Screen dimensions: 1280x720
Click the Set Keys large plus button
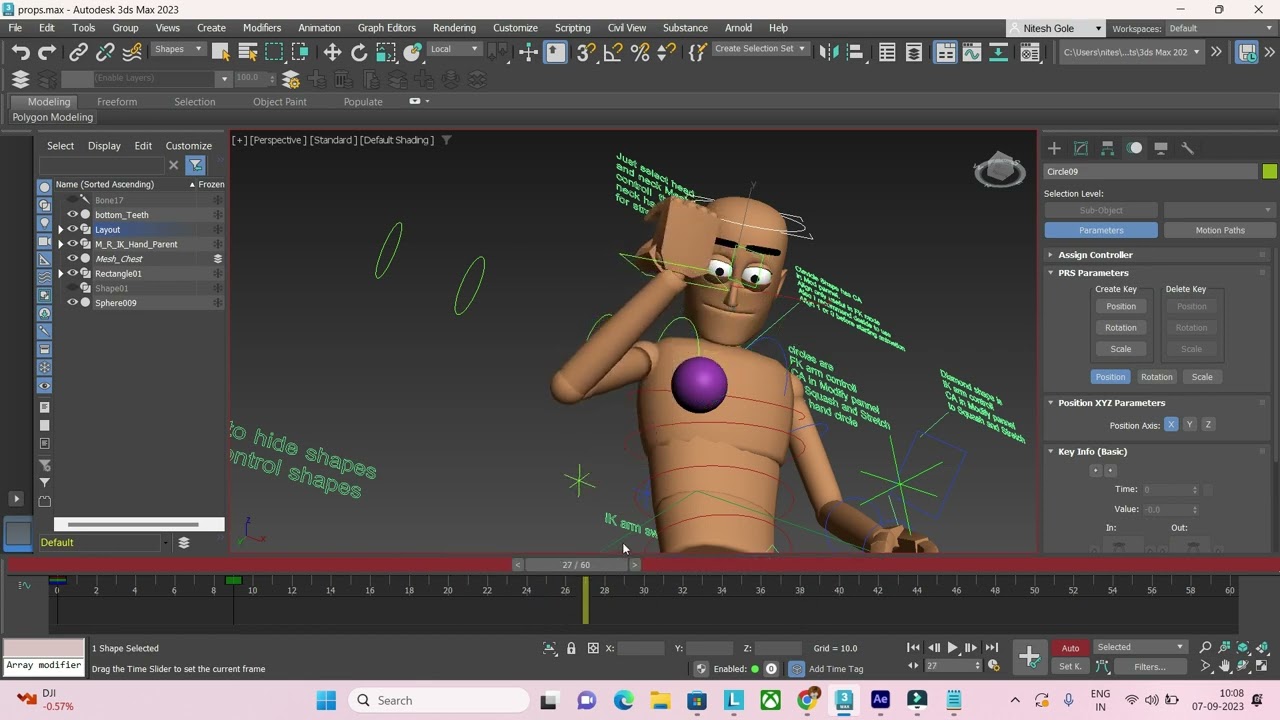point(1029,656)
